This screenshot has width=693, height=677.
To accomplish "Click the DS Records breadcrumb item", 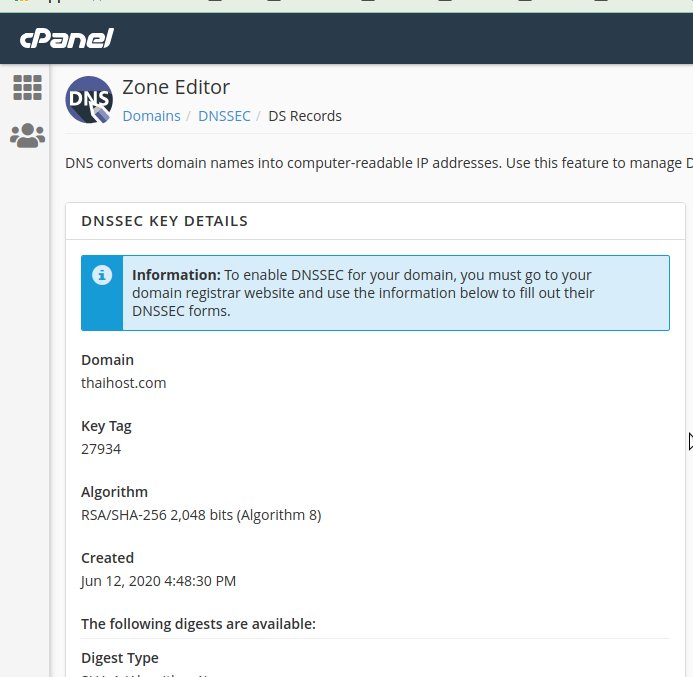I will pos(305,116).
